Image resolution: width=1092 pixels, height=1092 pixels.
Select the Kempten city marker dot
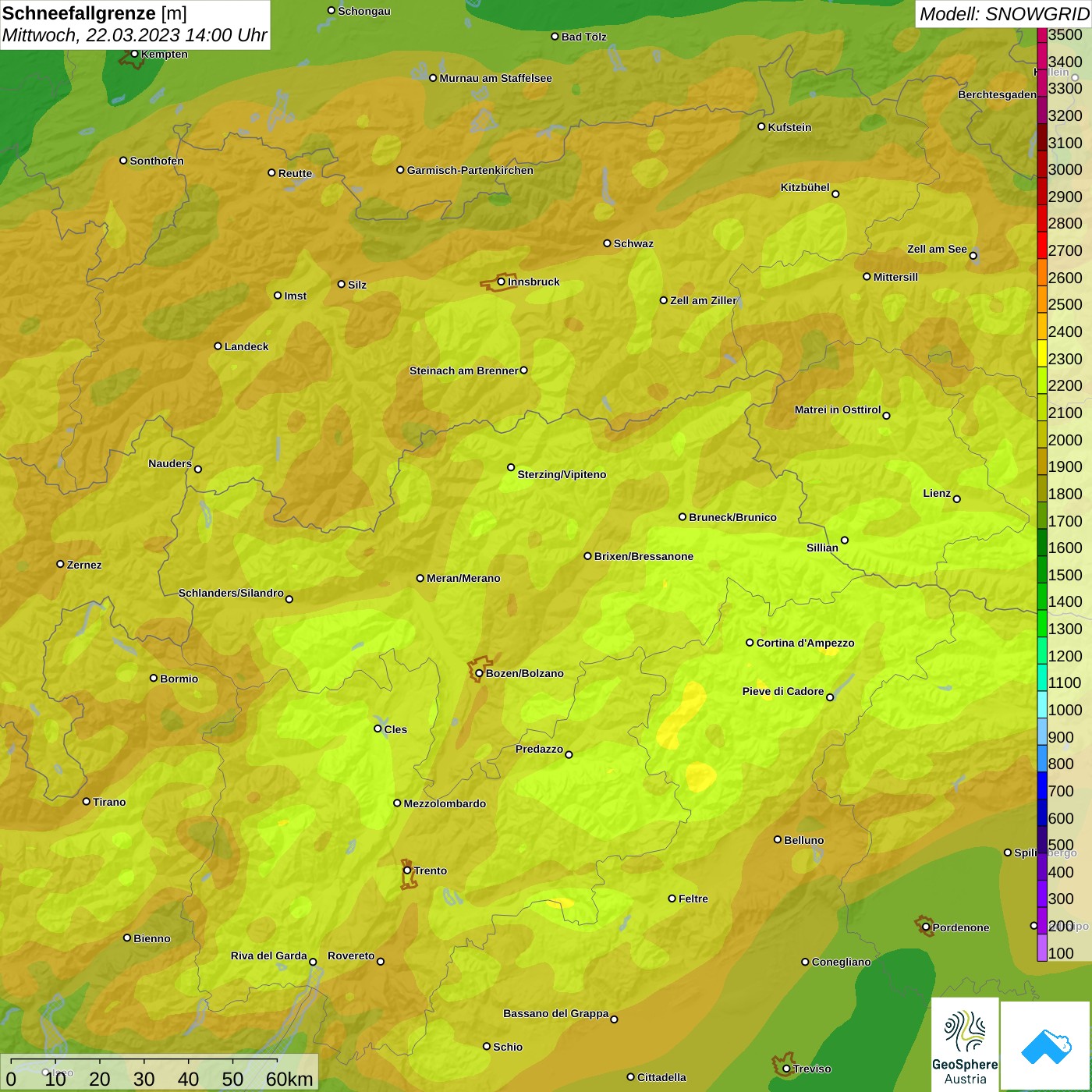coord(134,54)
